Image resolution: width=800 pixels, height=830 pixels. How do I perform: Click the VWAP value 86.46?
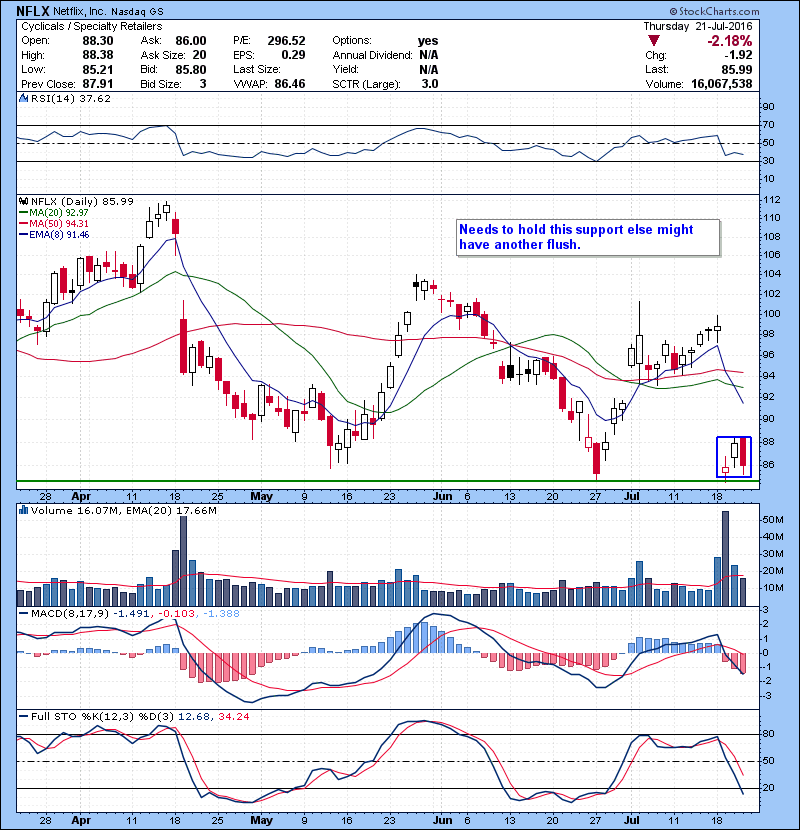click(x=290, y=84)
